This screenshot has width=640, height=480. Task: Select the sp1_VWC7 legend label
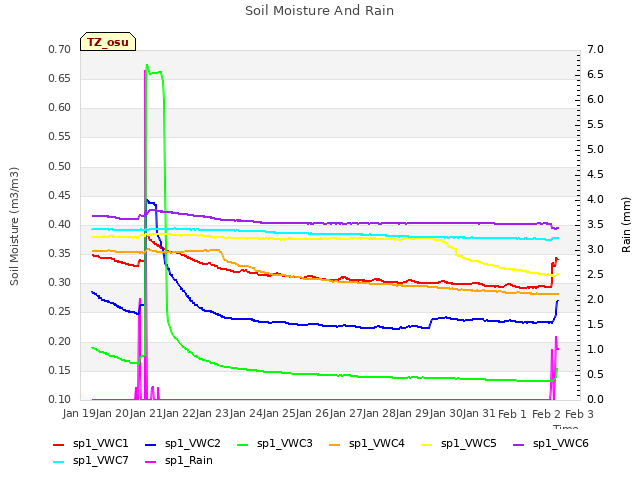100,461
